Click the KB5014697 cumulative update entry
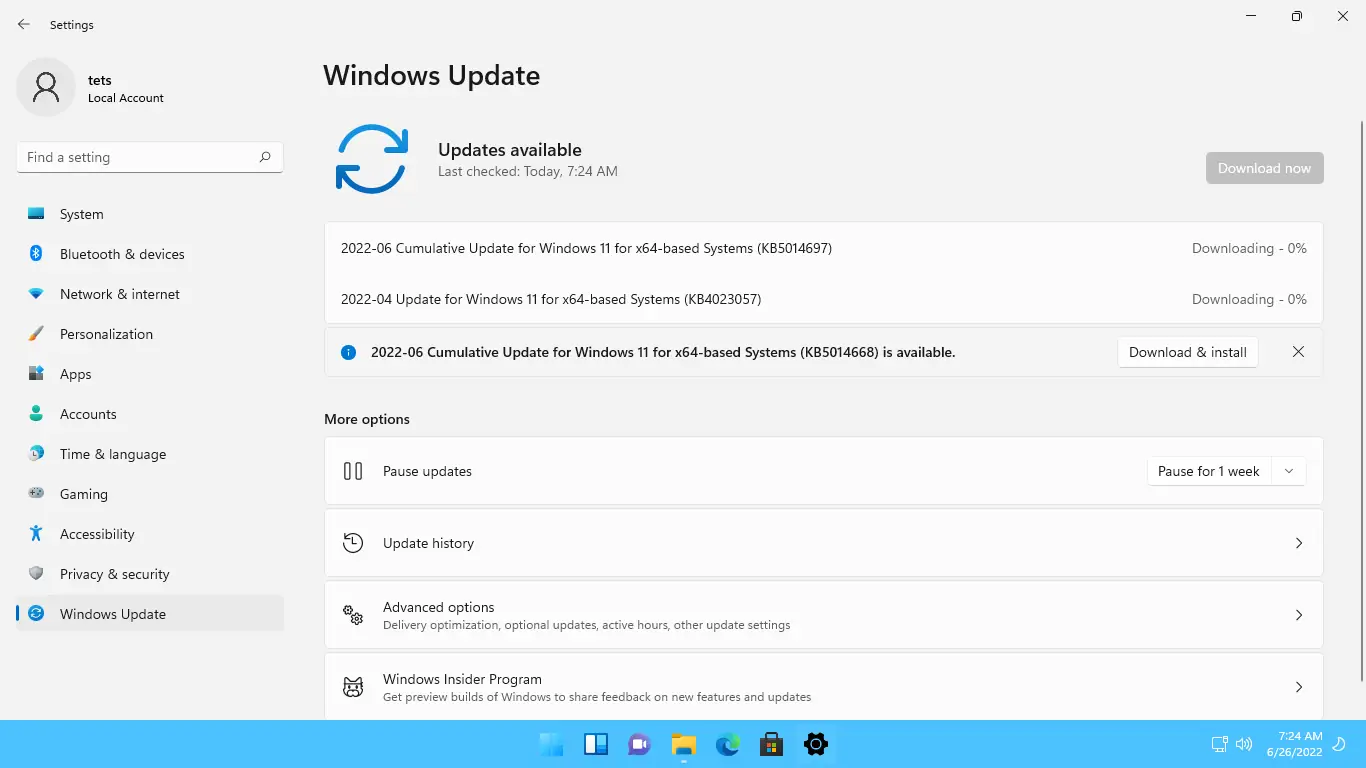This screenshot has width=1366, height=768. tap(586, 248)
